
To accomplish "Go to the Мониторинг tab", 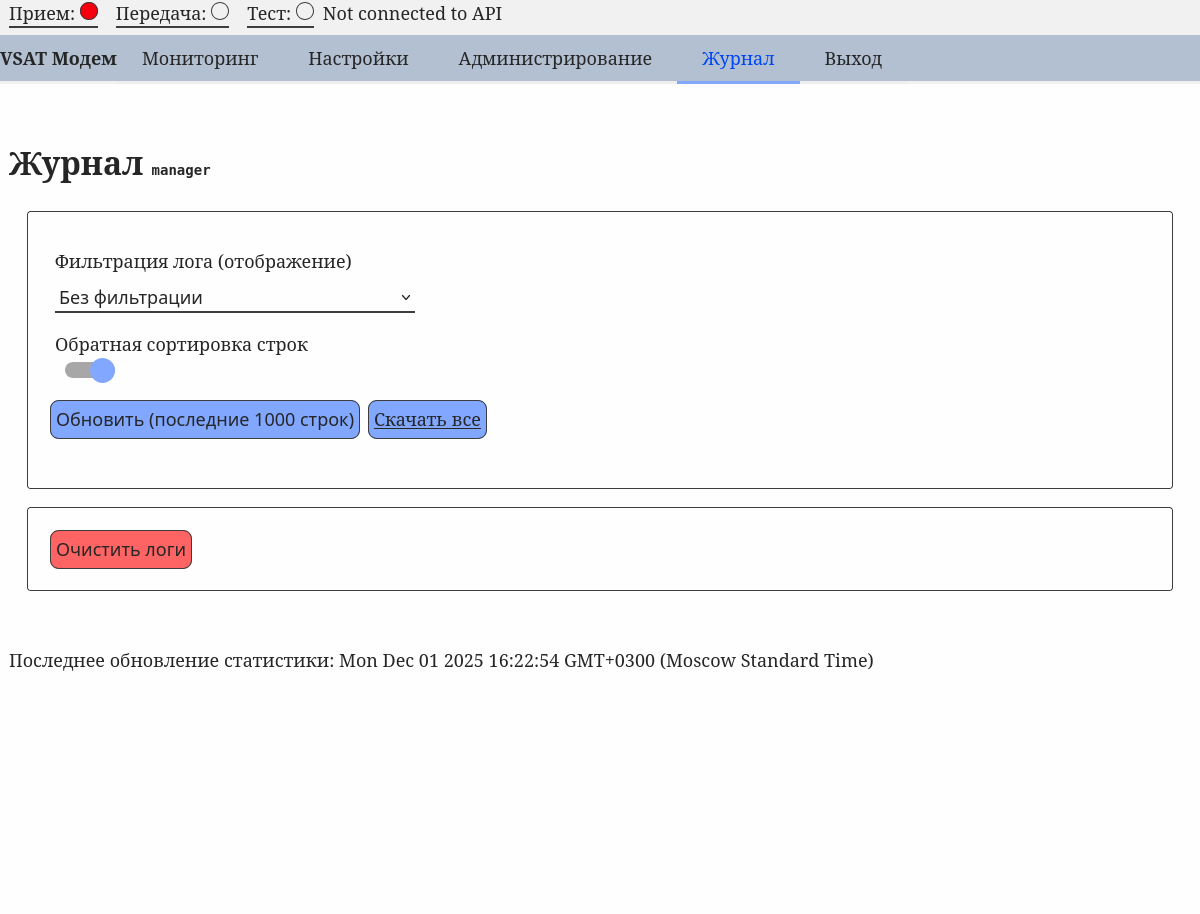I will click(200, 59).
